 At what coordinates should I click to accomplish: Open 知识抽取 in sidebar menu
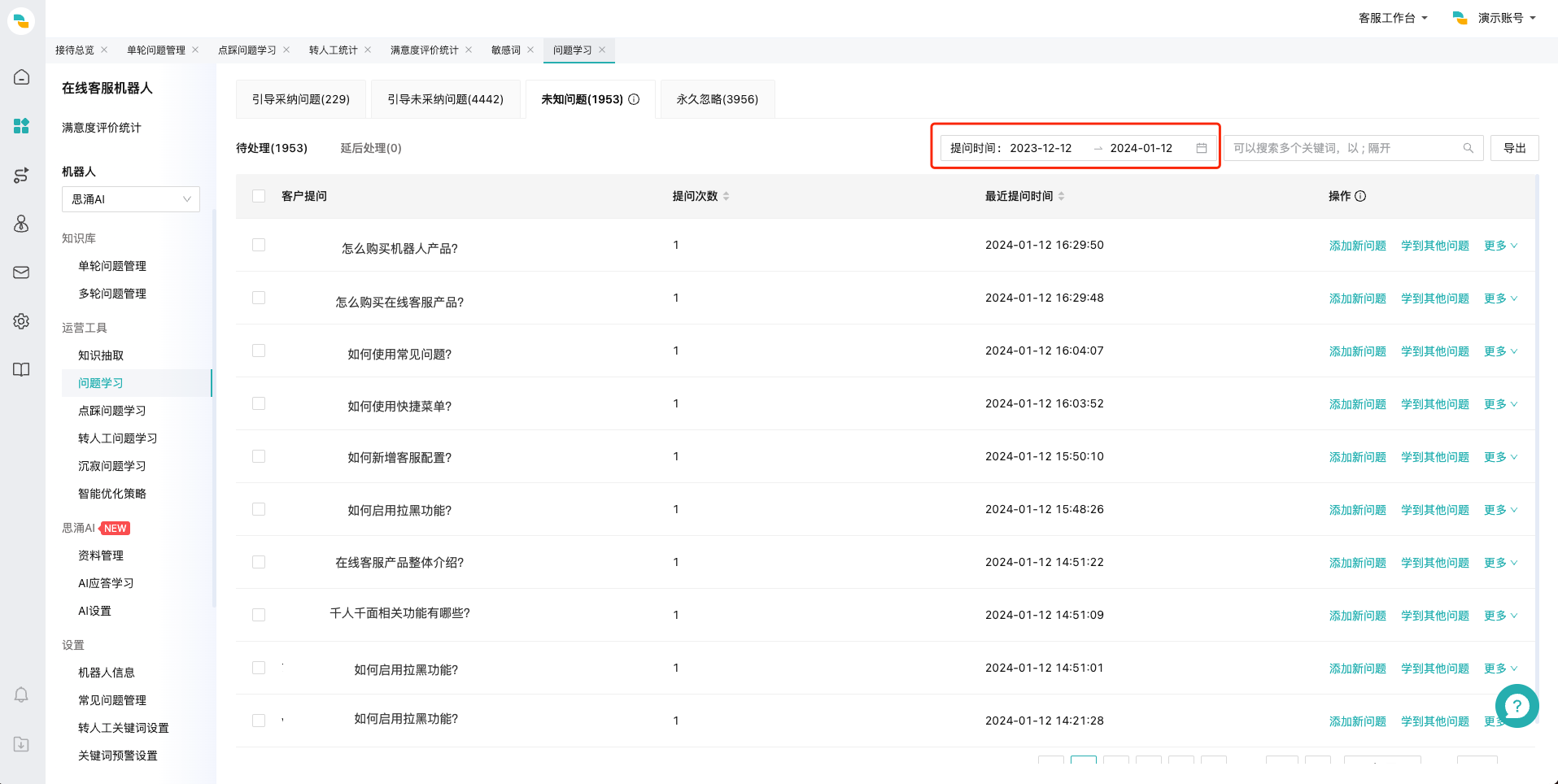point(101,355)
